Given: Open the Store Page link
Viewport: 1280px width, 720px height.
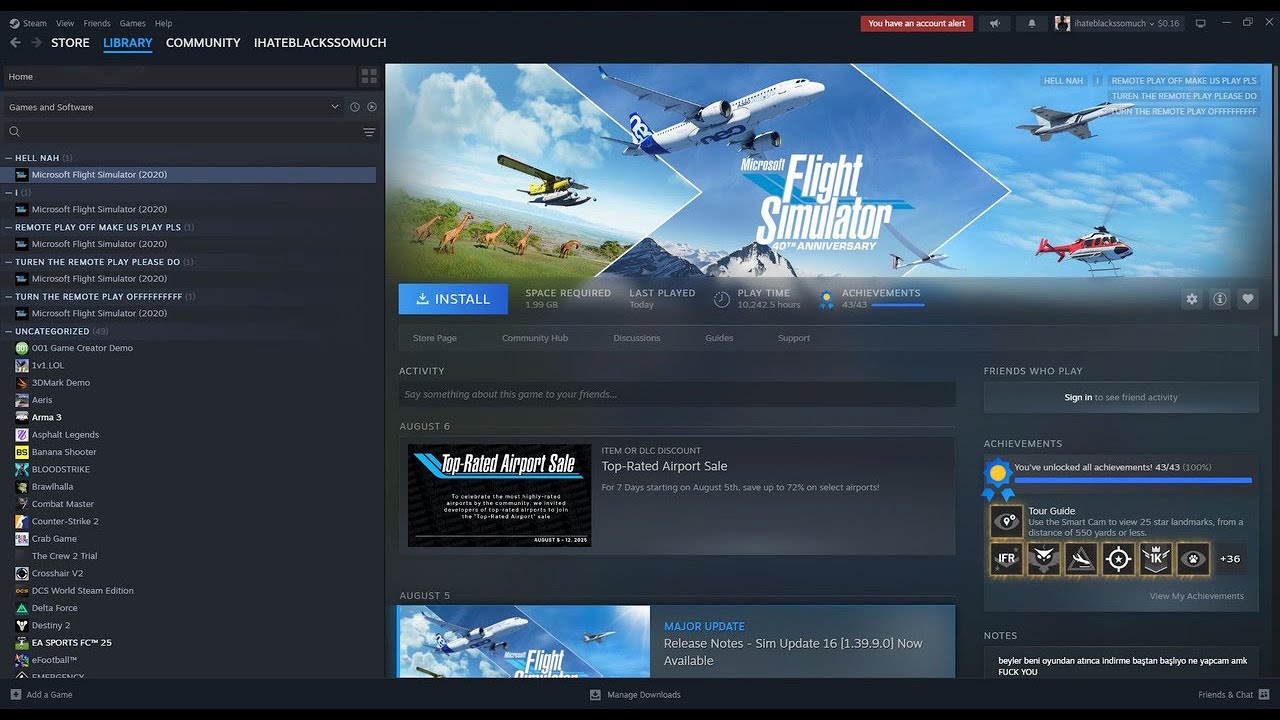Looking at the screenshot, I should 435,338.
